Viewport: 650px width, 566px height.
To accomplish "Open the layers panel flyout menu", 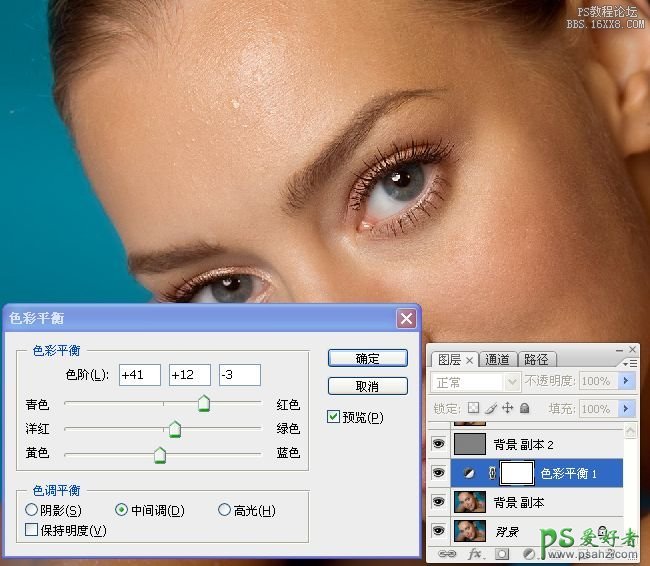I will (x=630, y=364).
